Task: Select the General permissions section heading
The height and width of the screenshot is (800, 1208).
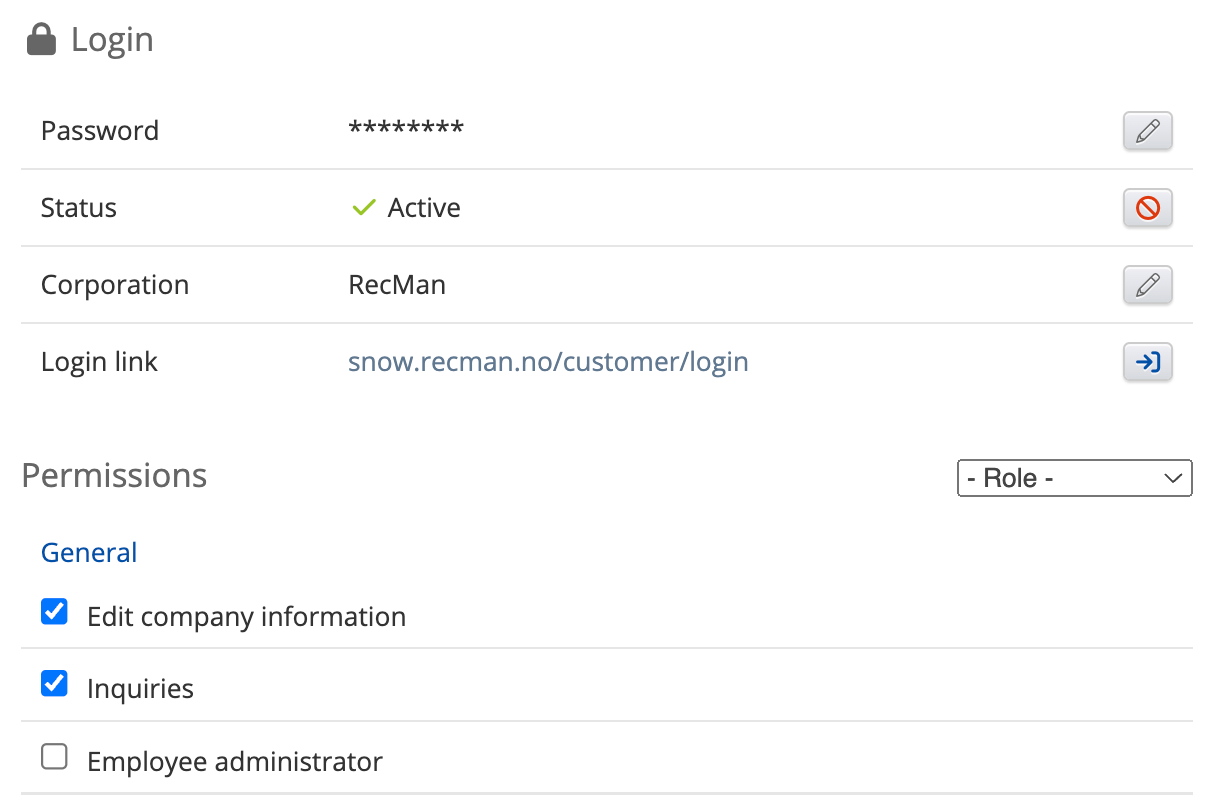Action: click(x=89, y=553)
